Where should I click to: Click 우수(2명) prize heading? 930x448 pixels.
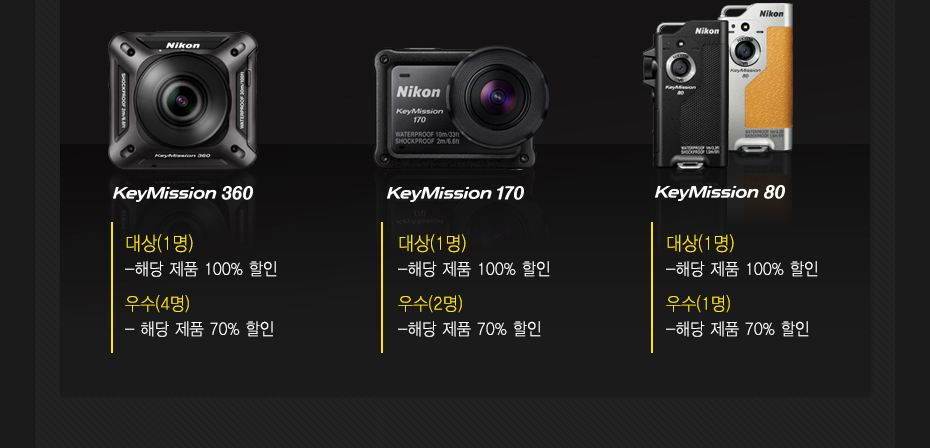pyautogui.click(x=430, y=304)
